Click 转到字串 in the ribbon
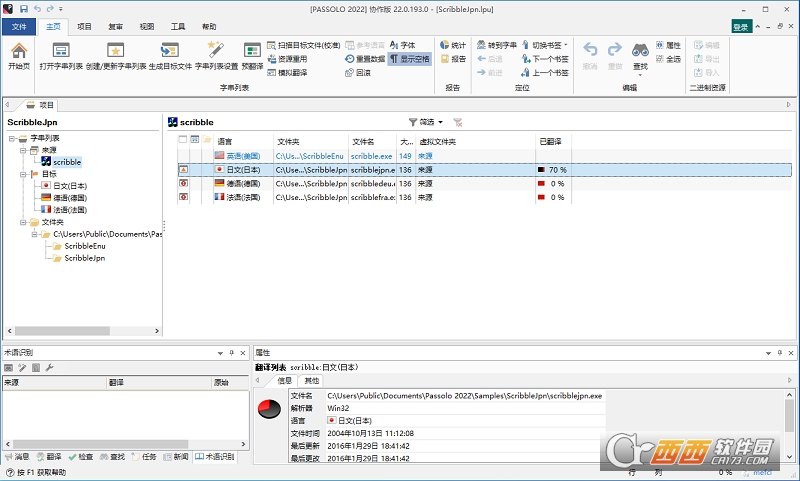The height and width of the screenshot is (481, 800). click(x=496, y=45)
